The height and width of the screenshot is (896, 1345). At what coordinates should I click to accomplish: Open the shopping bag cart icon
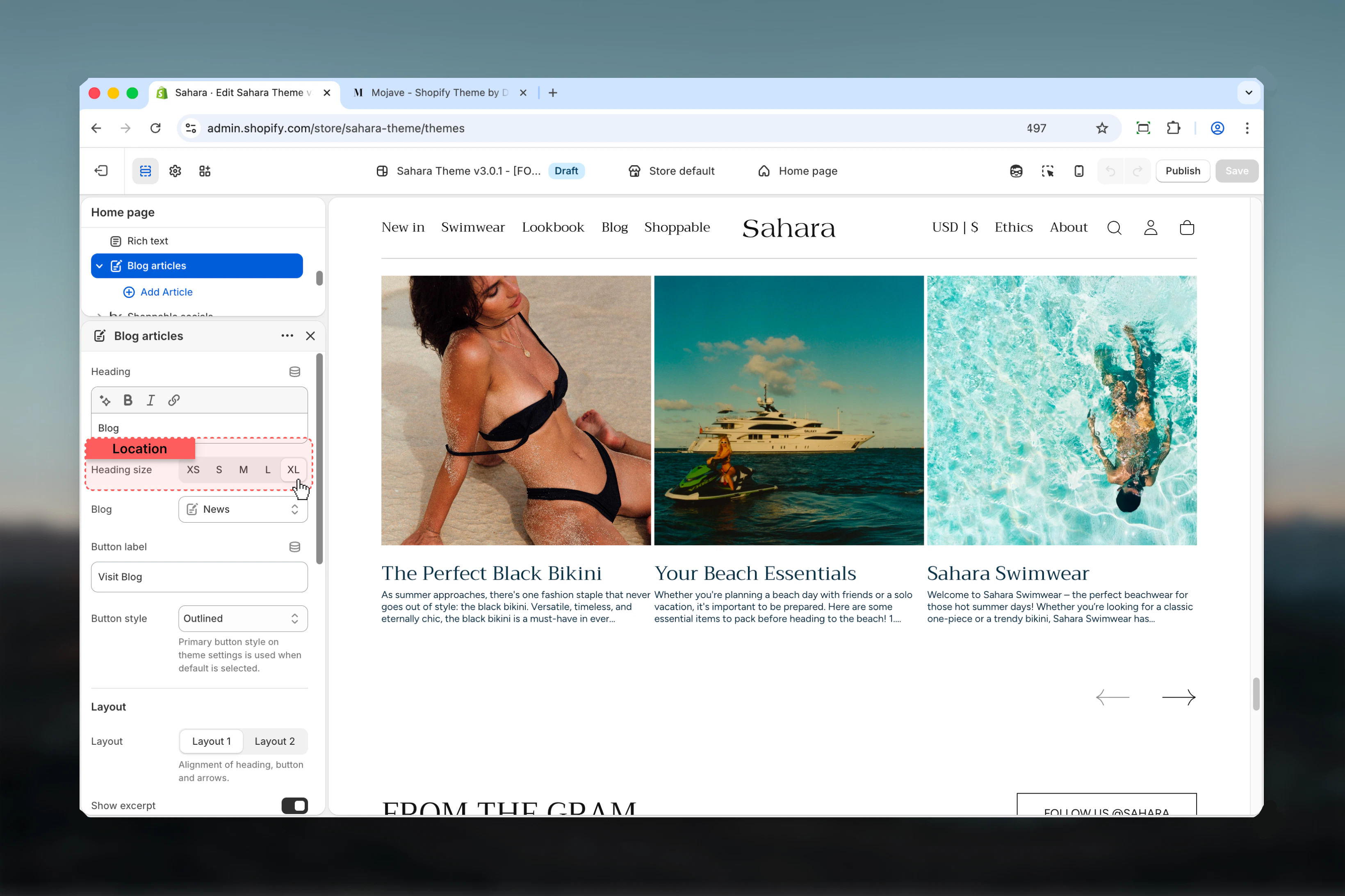1187,228
